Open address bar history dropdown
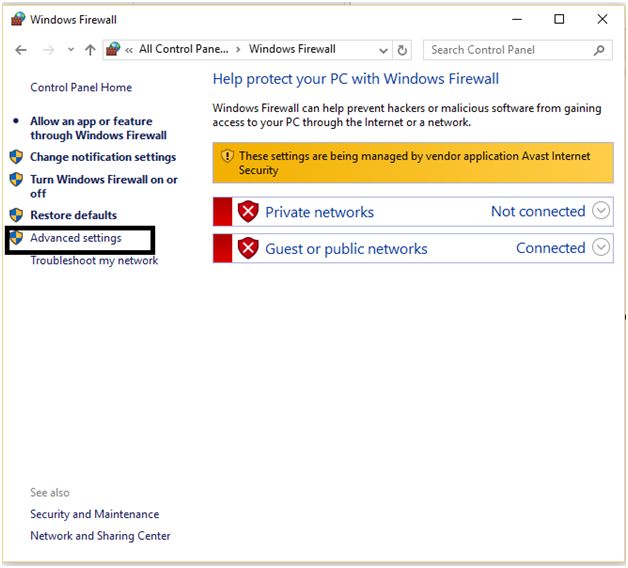Screen dimensions: 628x568 click(383, 50)
